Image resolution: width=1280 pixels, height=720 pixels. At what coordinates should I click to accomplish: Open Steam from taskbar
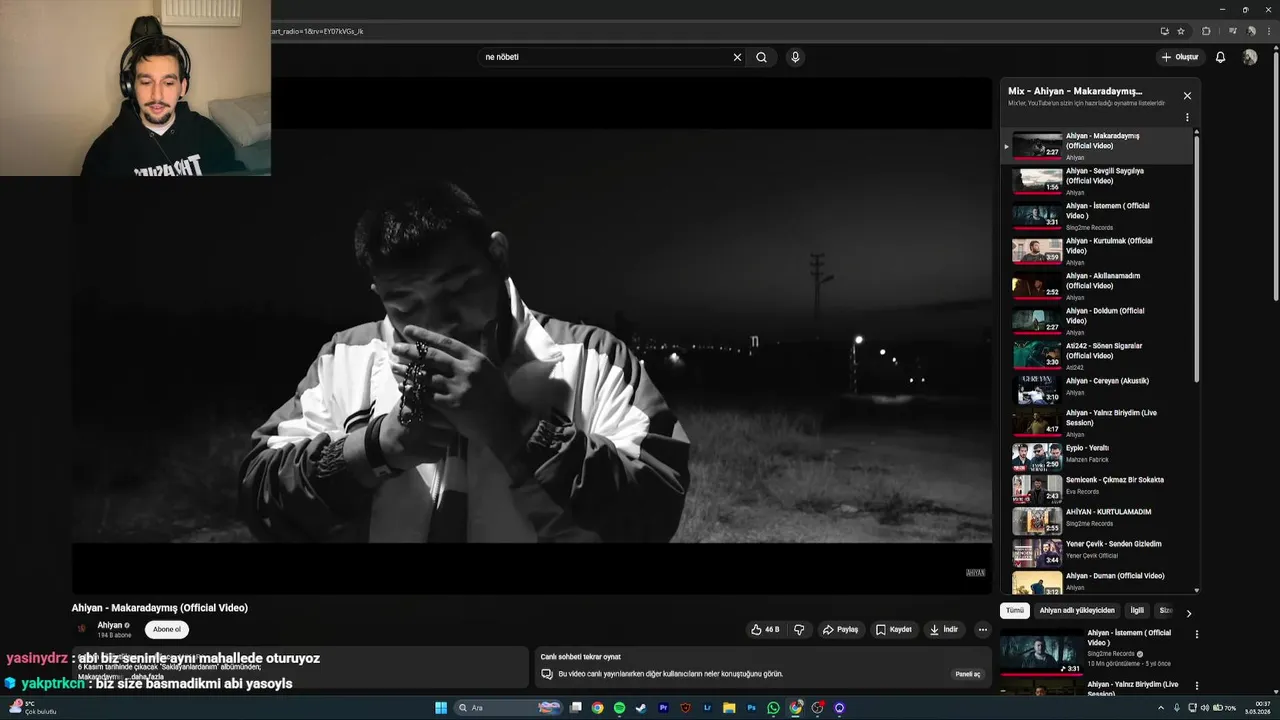coord(641,708)
